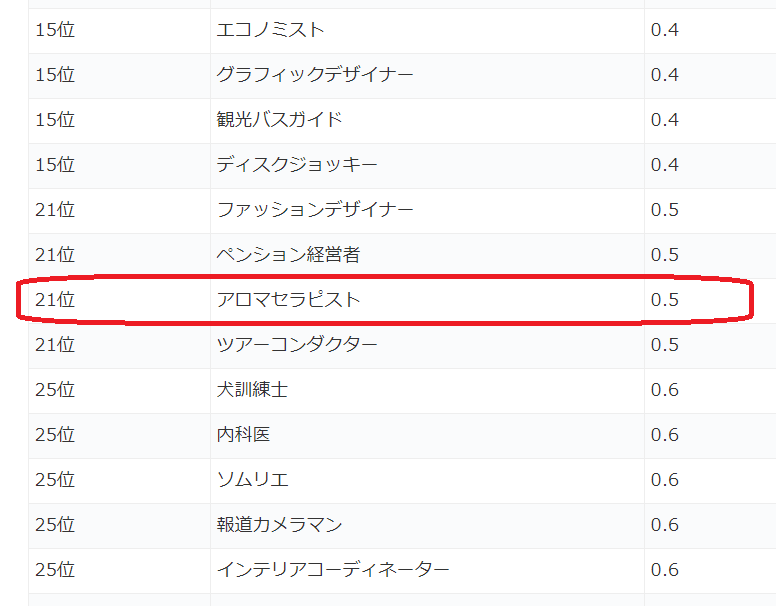Select the ファッションデザイナー cell
Screen dimensions: 776x606
315,210
